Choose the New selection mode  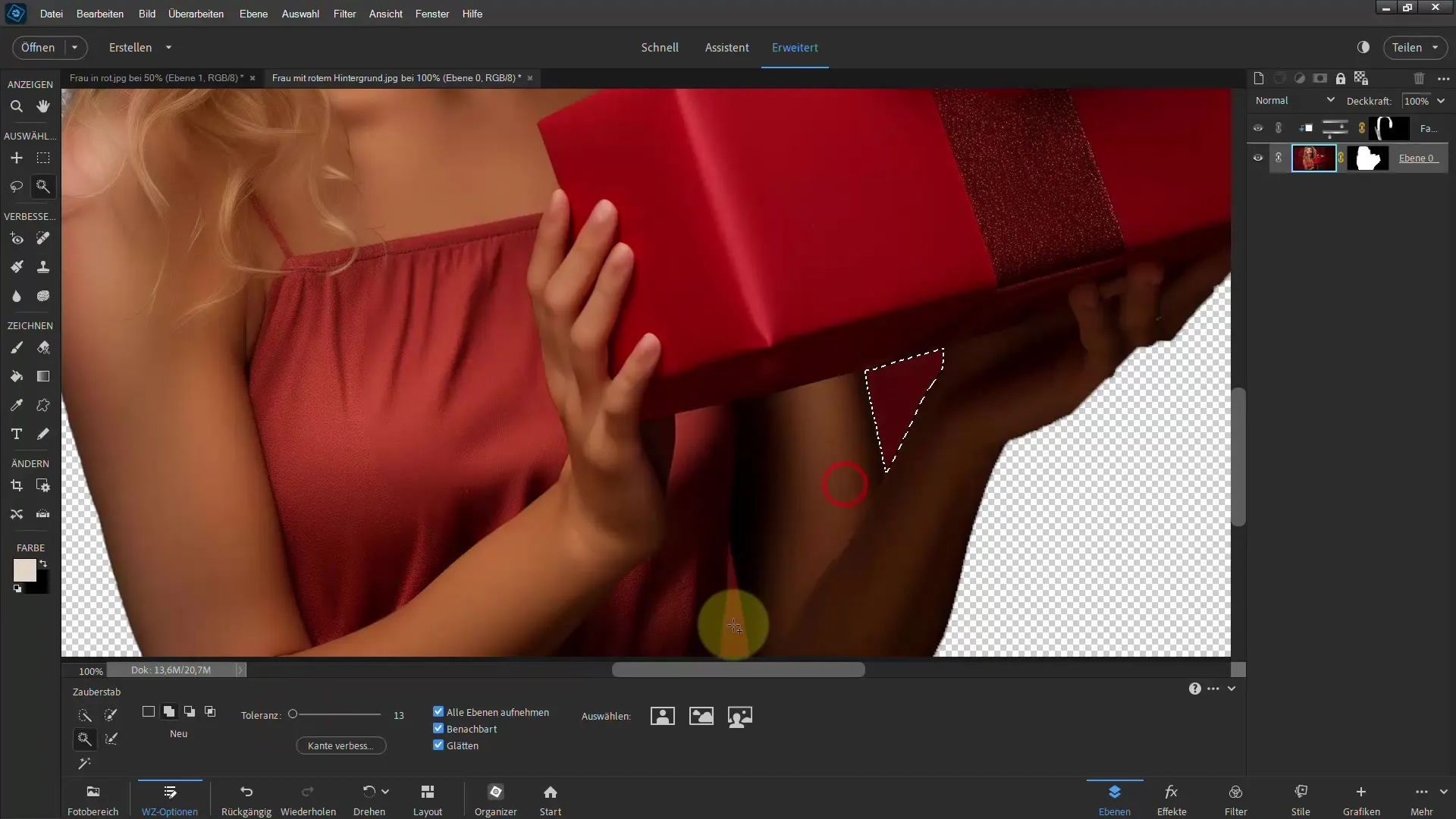(149, 711)
